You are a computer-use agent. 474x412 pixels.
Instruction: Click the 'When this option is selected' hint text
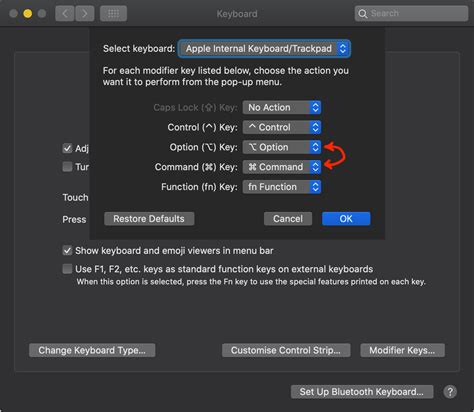[251, 282]
